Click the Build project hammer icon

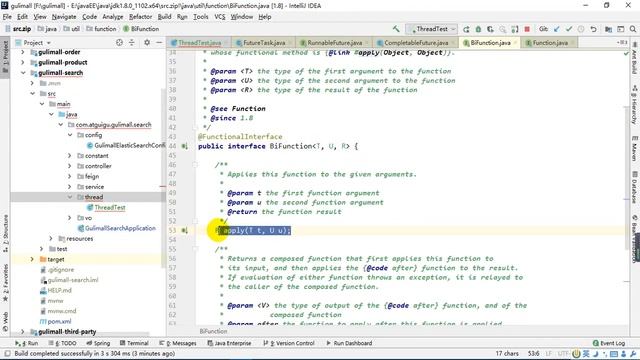tap(396, 29)
